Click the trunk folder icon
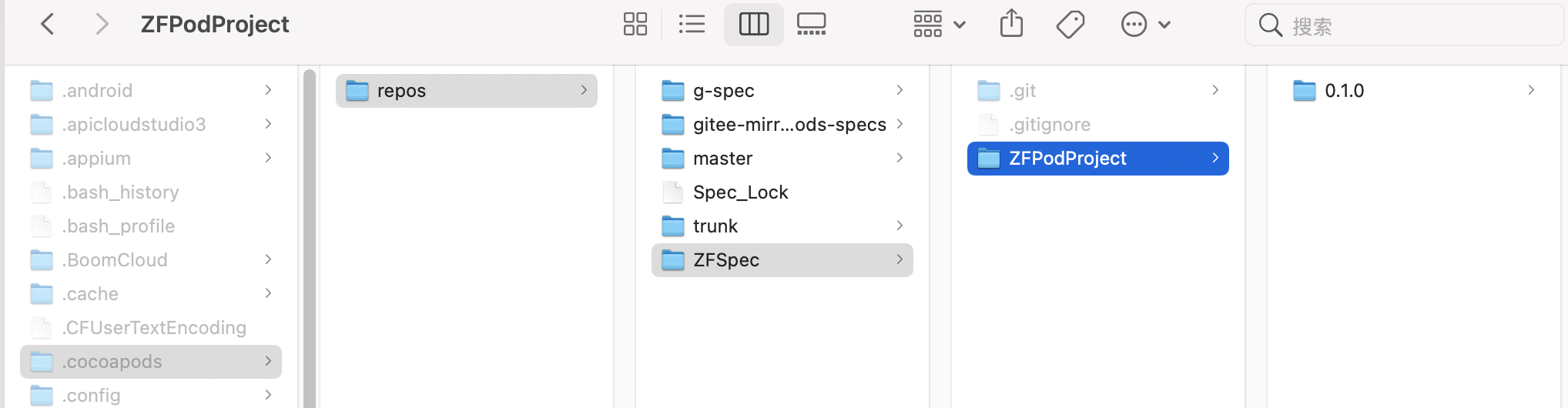 (x=673, y=226)
